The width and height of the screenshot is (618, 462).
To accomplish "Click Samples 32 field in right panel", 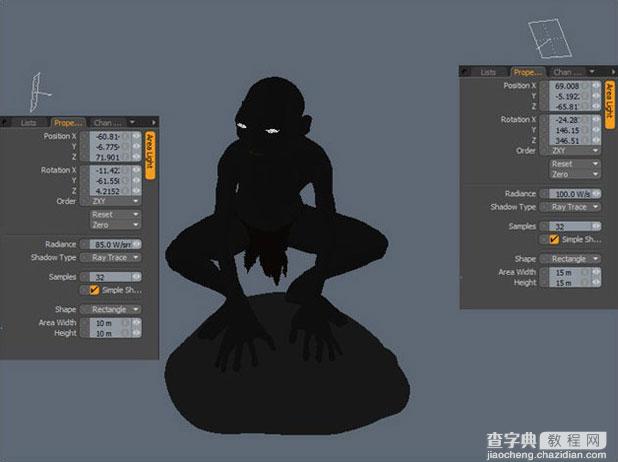I will tap(571, 227).
